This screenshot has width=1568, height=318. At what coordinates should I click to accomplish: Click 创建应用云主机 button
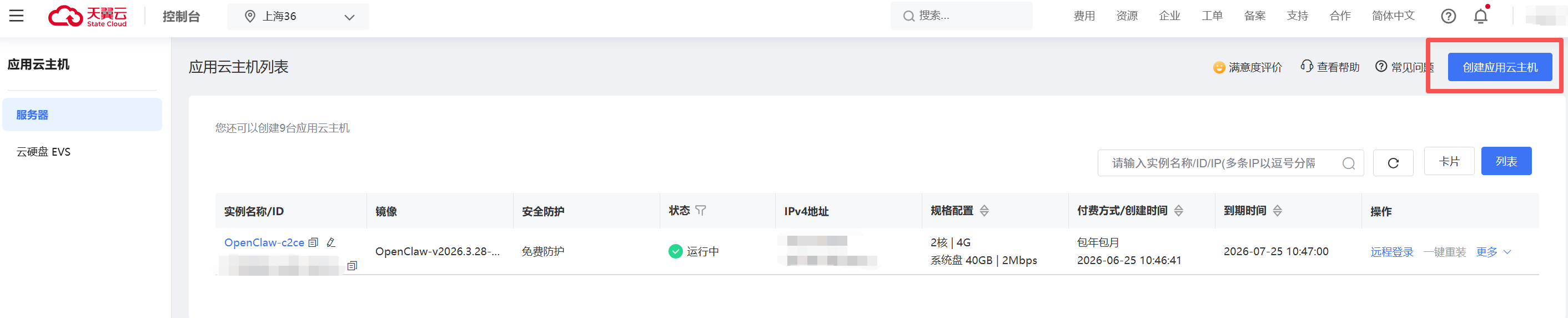(1499, 67)
